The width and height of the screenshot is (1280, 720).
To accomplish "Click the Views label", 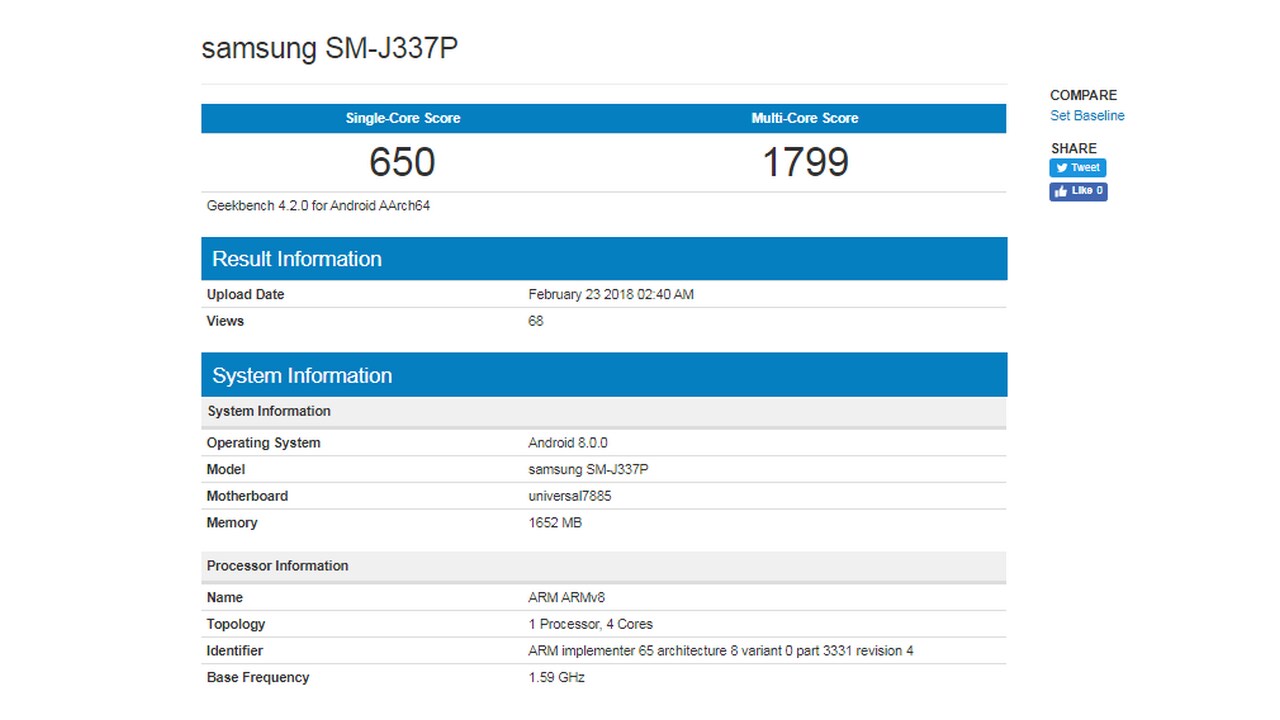I will click(225, 321).
